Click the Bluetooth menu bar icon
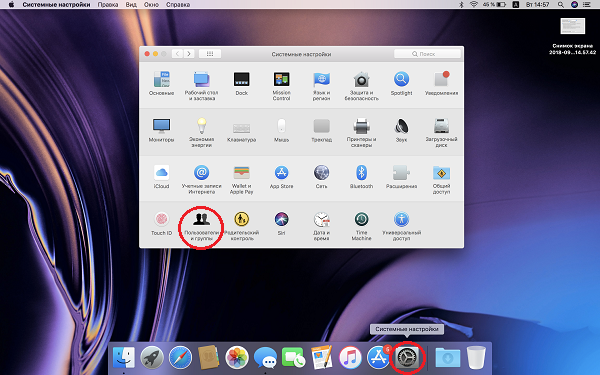The image size is (600, 375). pos(461,5)
